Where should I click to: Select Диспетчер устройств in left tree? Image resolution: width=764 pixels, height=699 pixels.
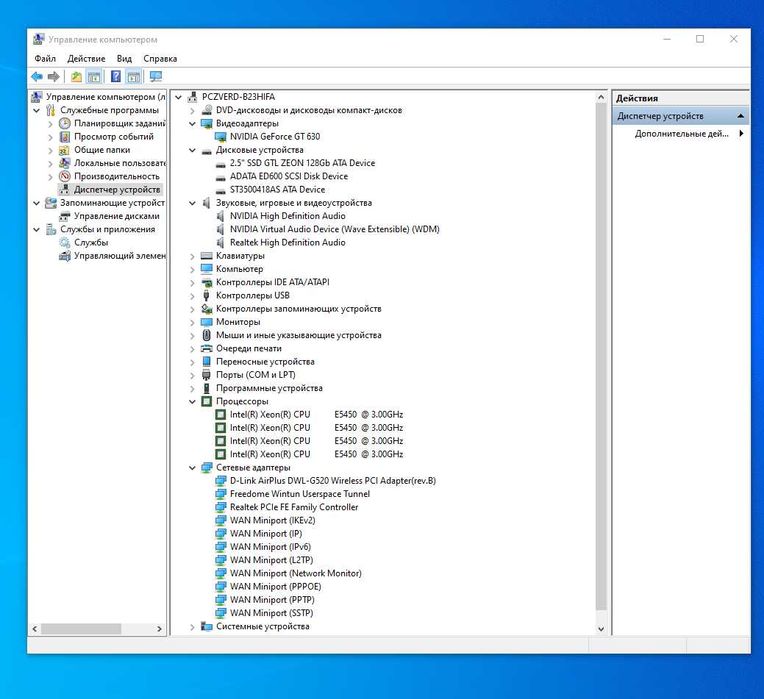pos(117,189)
